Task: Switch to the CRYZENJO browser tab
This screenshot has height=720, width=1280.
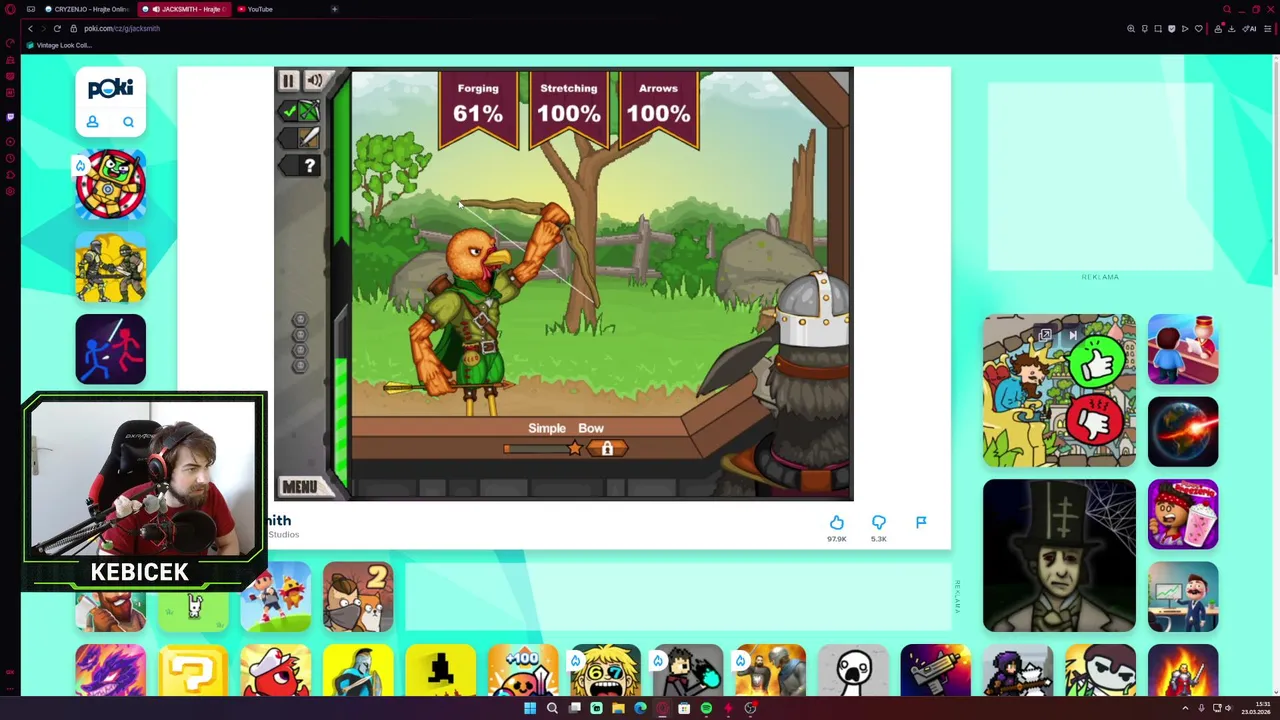Action: click(85, 9)
